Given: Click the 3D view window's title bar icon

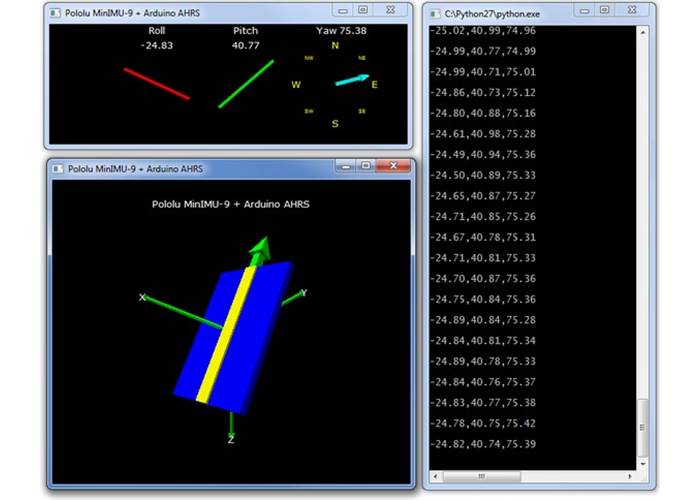Looking at the screenshot, I should tap(58, 167).
